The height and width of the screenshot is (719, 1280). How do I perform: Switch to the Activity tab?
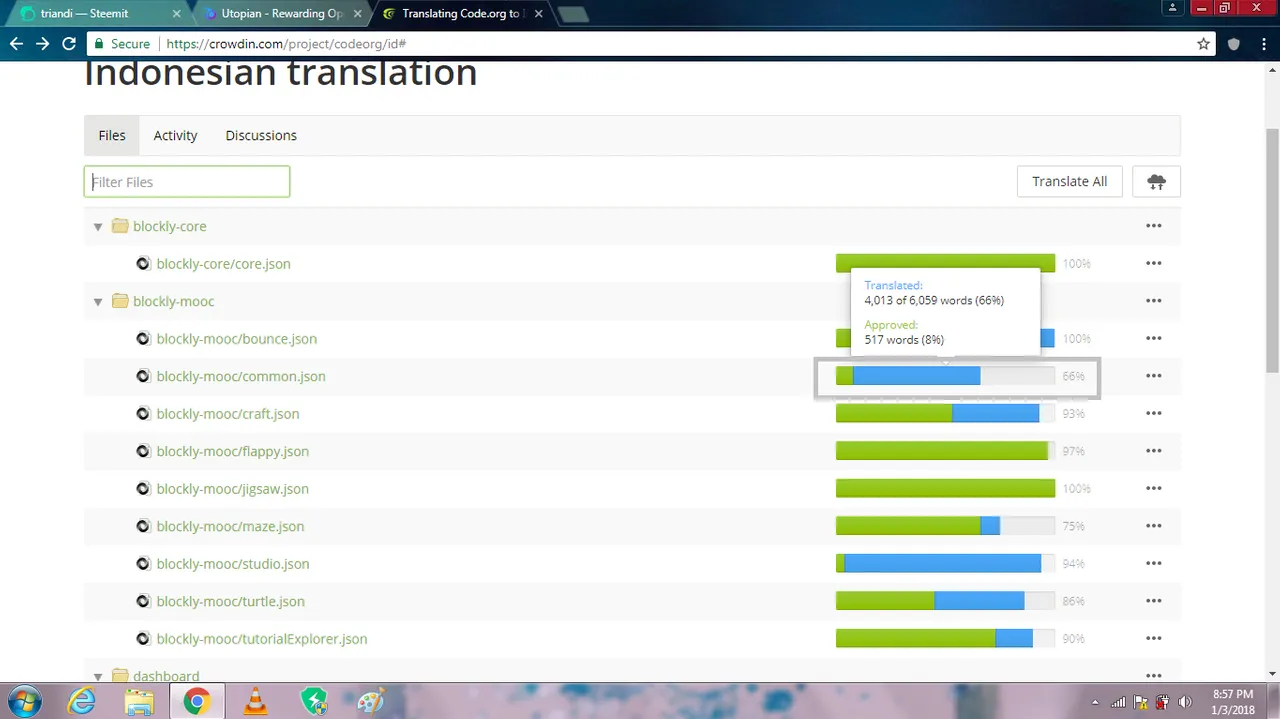tap(175, 135)
